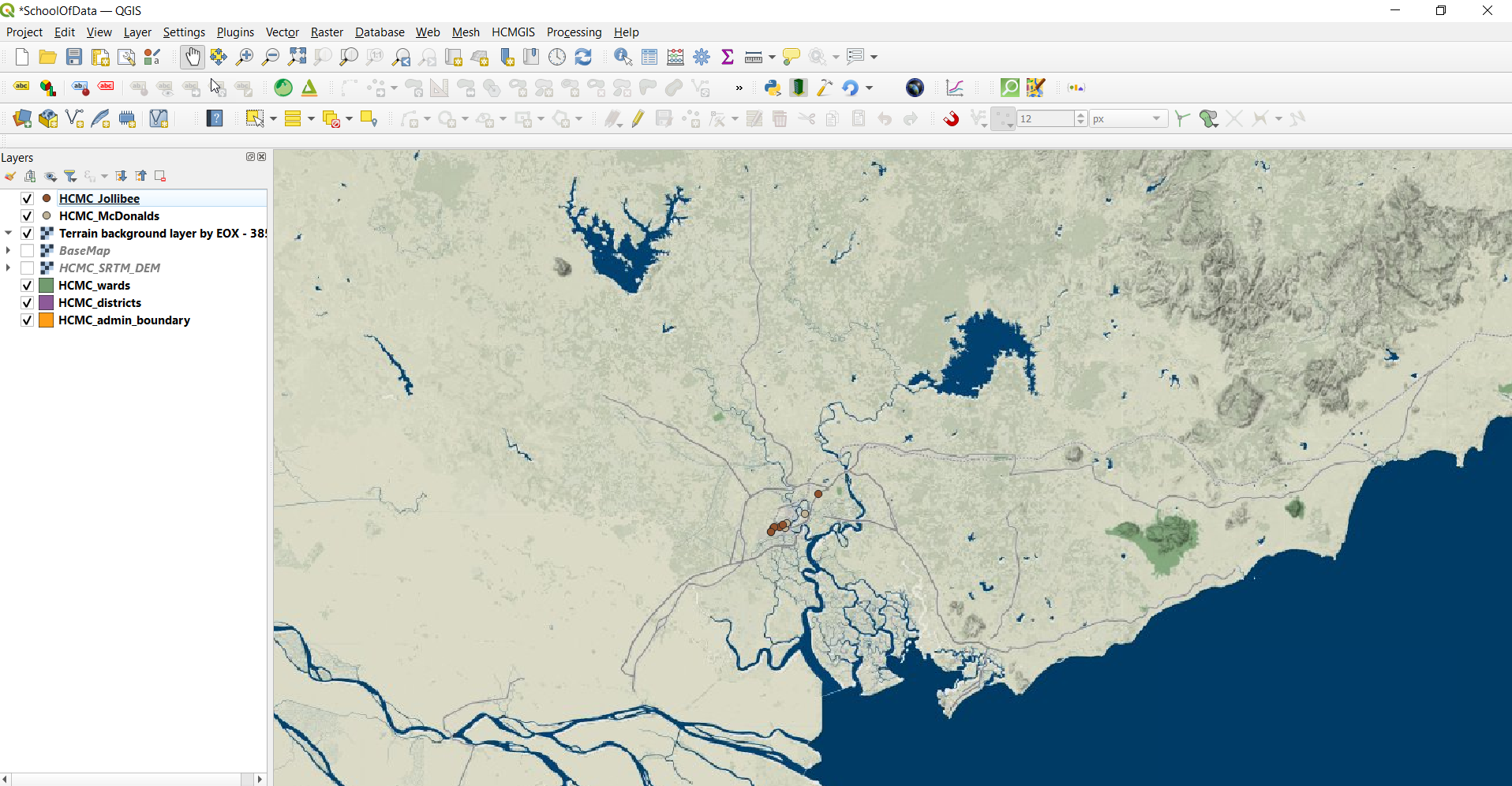Create a new GeoPackage layer

coord(48,118)
